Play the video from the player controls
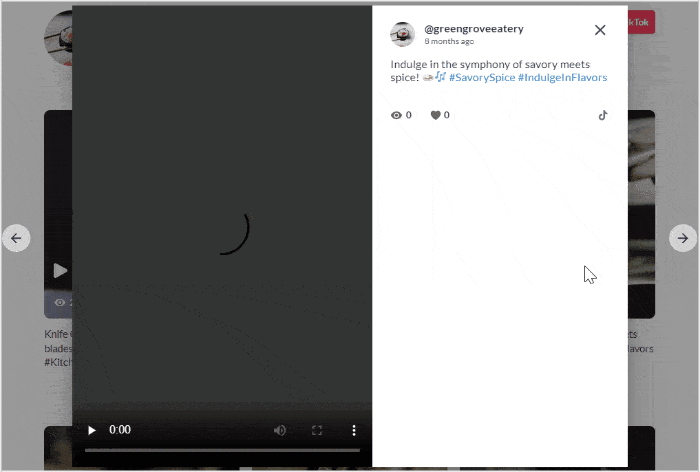The height and width of the screenshot is (472, 700). pyautogui.click(x=92, y=430)
